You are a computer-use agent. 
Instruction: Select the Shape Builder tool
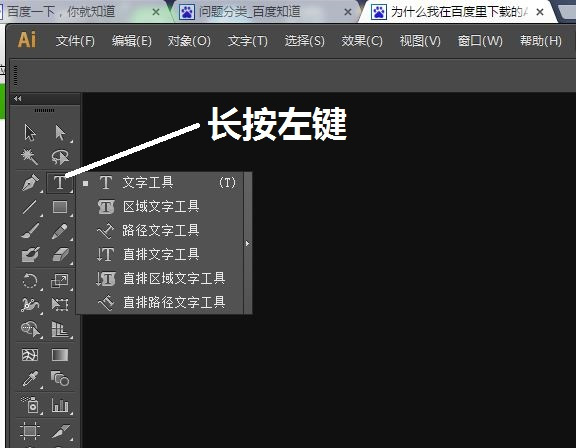pyautogui.click(x=30, y=329)
